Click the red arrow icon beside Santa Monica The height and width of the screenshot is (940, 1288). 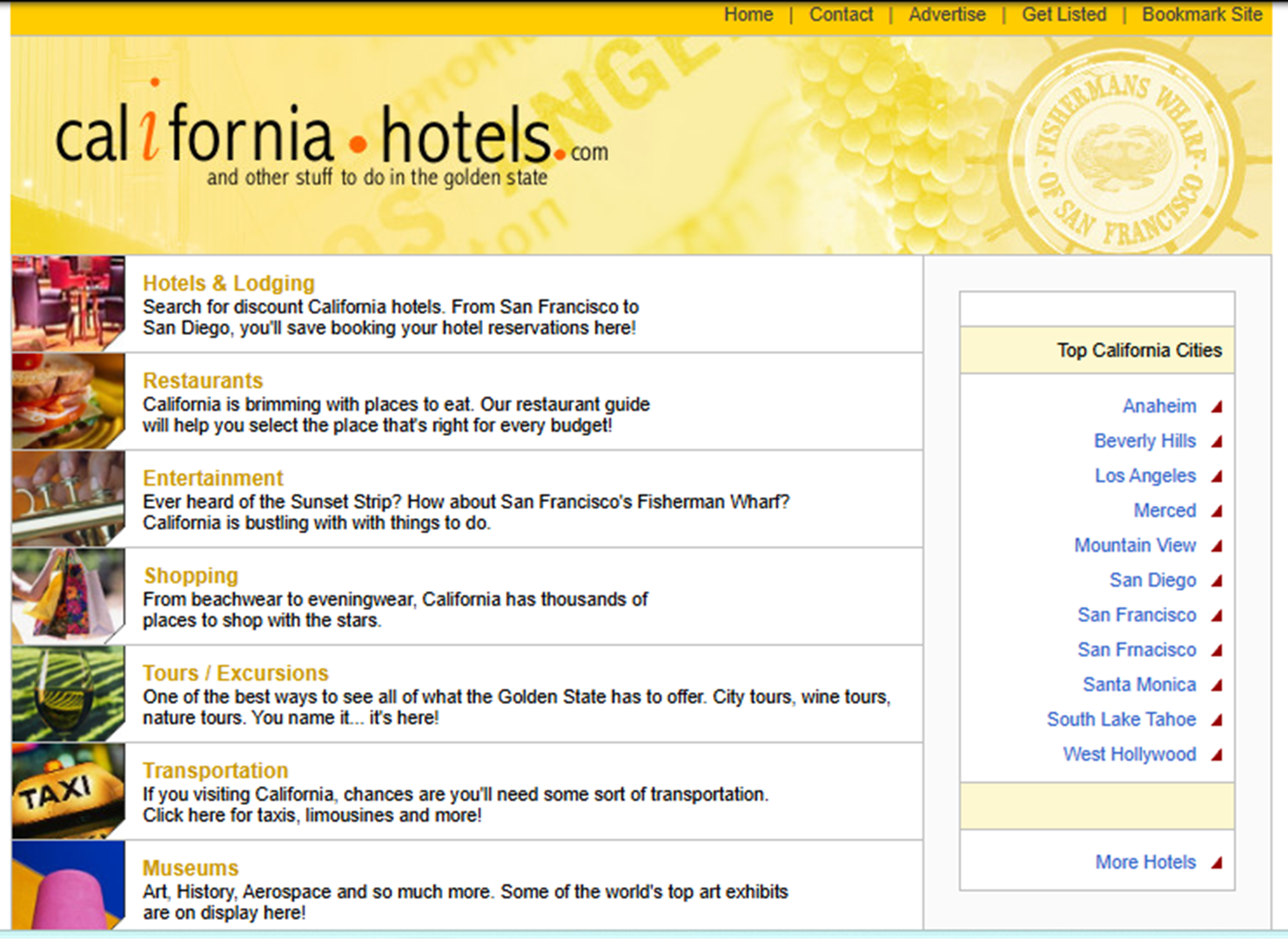[x=1217, y=685]
